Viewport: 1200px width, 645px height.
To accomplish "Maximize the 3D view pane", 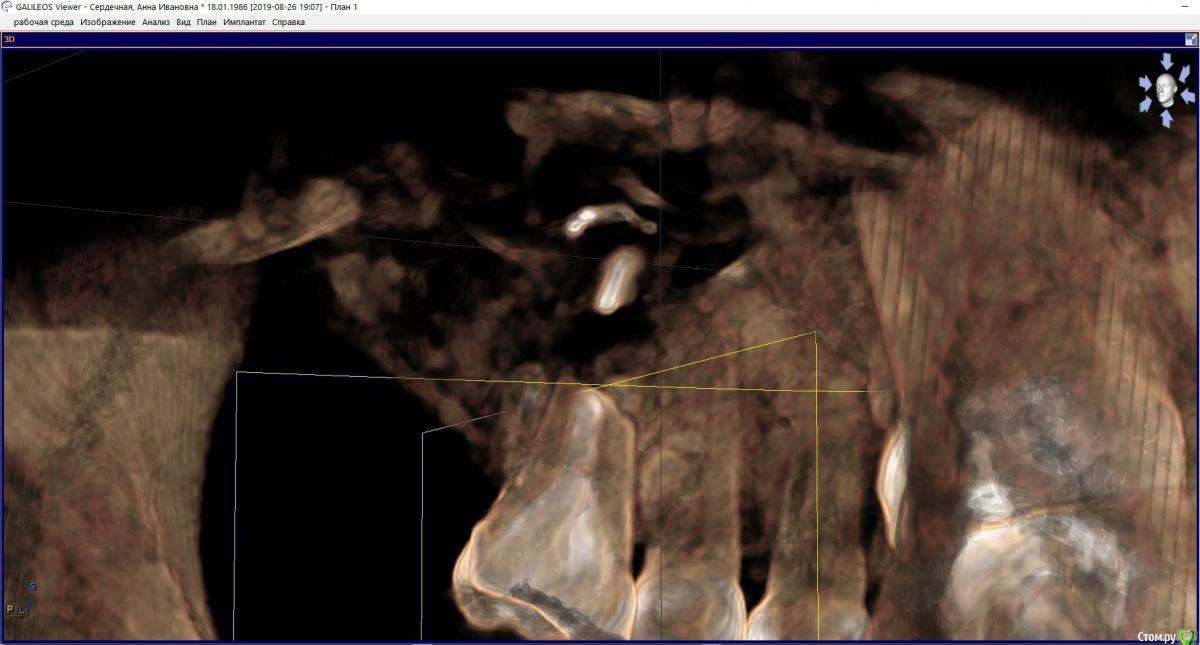I will [x=1191, y=39].
